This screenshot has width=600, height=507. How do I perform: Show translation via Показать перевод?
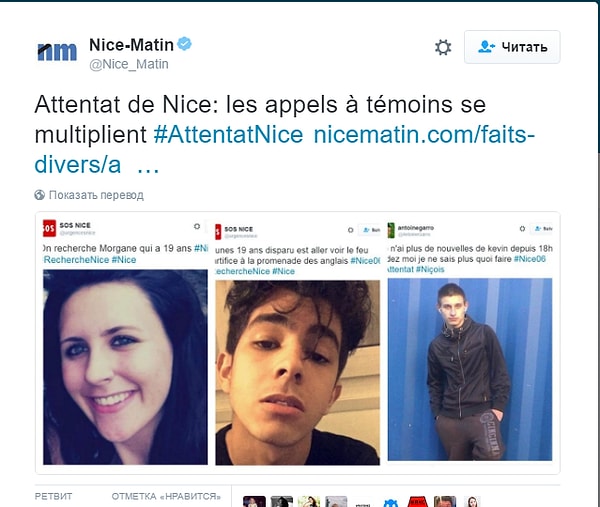coord(96,195)
